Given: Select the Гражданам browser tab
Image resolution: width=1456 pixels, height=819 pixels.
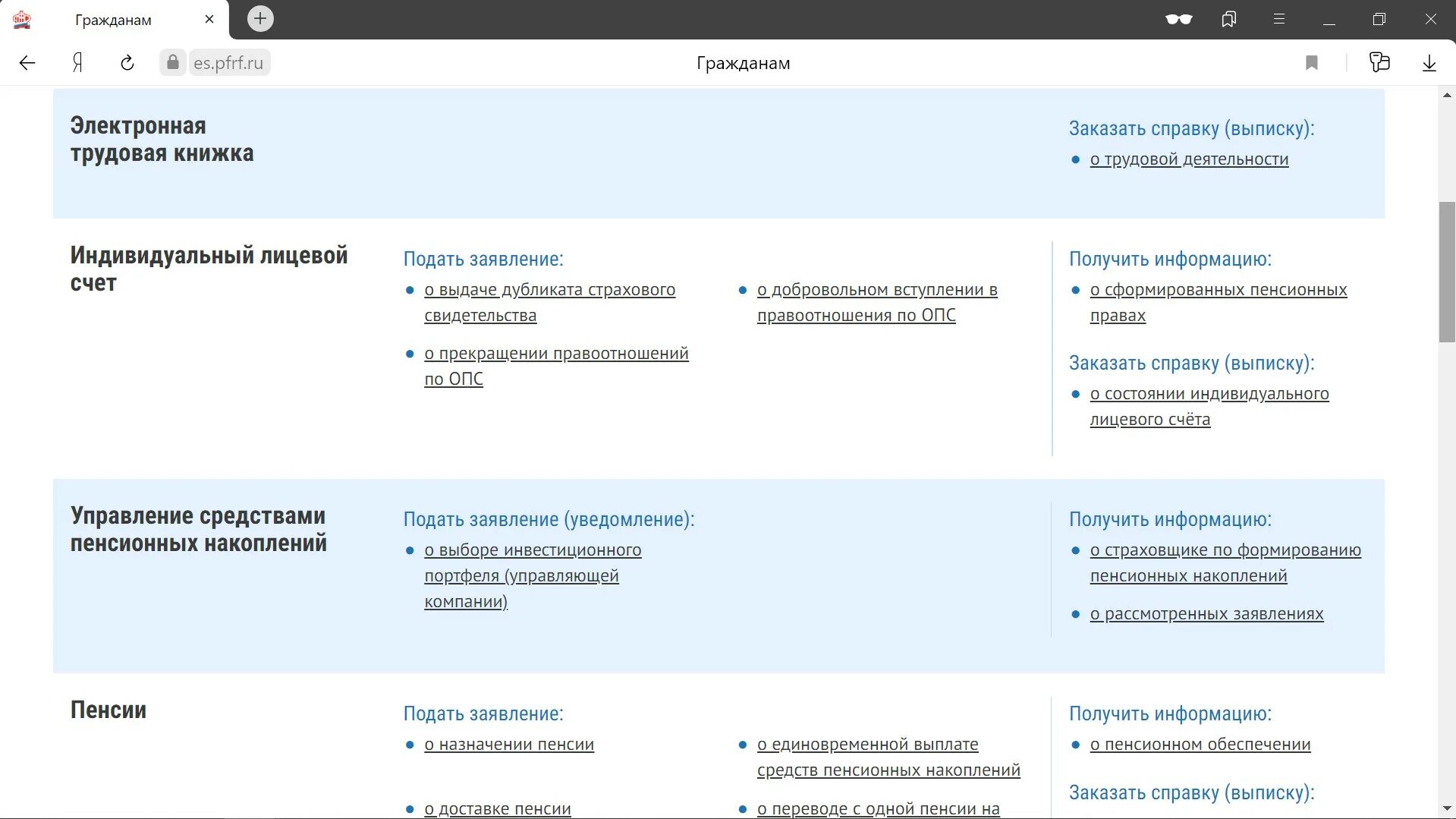Looking at the screenshot, I should [x=114, y=20].
